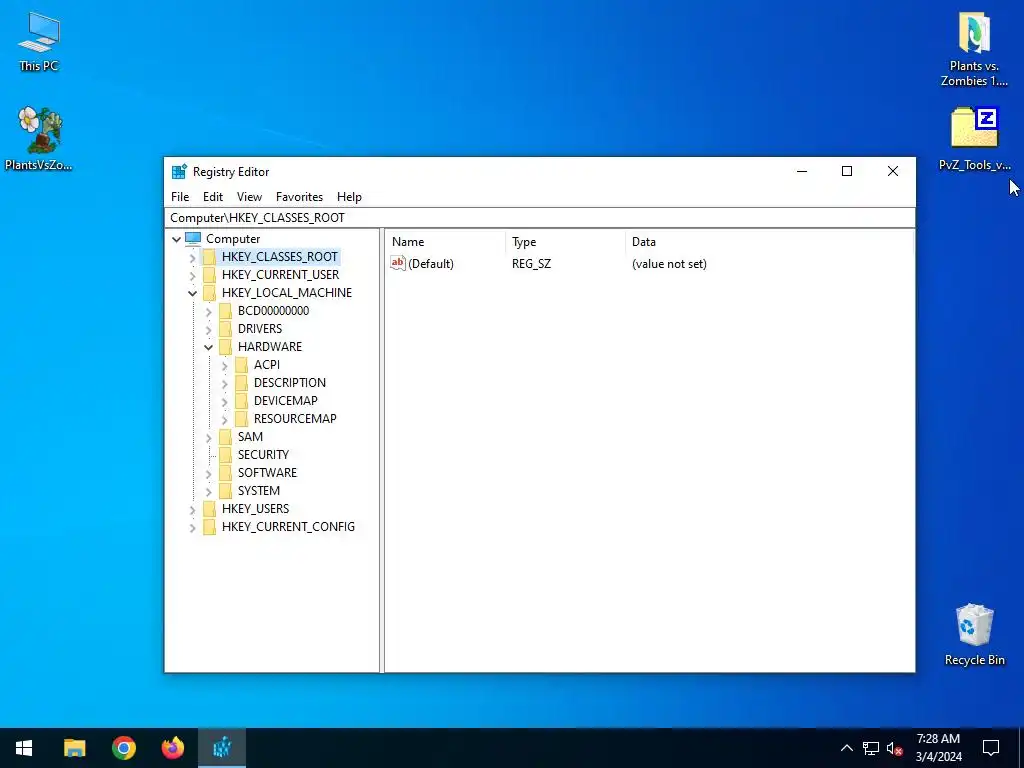Click the REG_SZ type cell
This screenshot has height=768, width=1024.
pos(531,264)
